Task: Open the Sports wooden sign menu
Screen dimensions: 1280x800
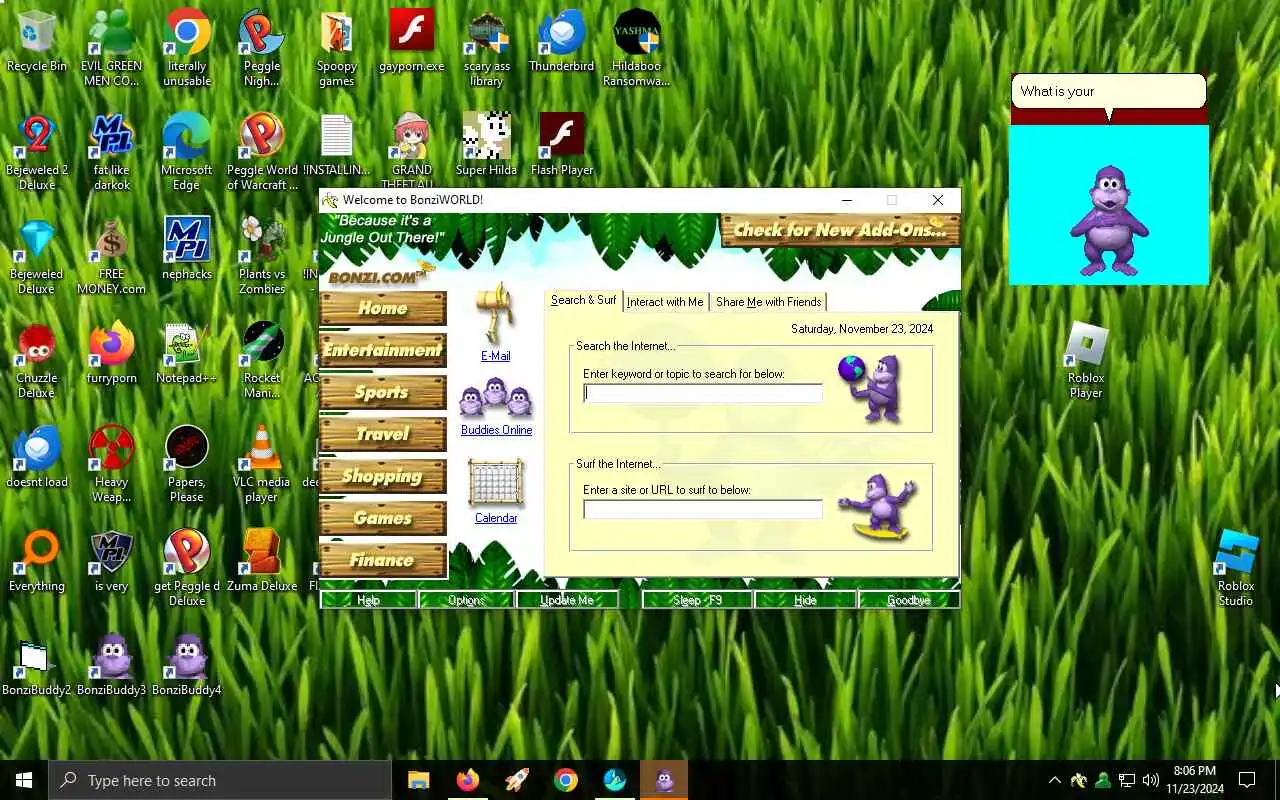Action: click(x=383, y=392)
